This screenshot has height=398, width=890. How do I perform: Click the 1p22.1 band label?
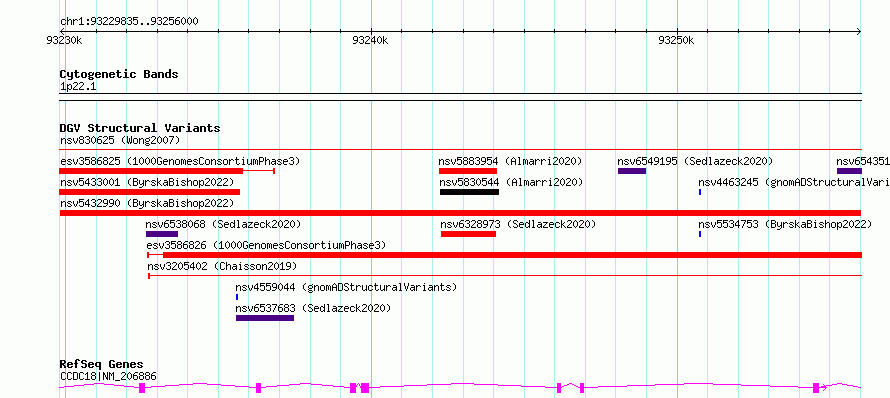77,87
